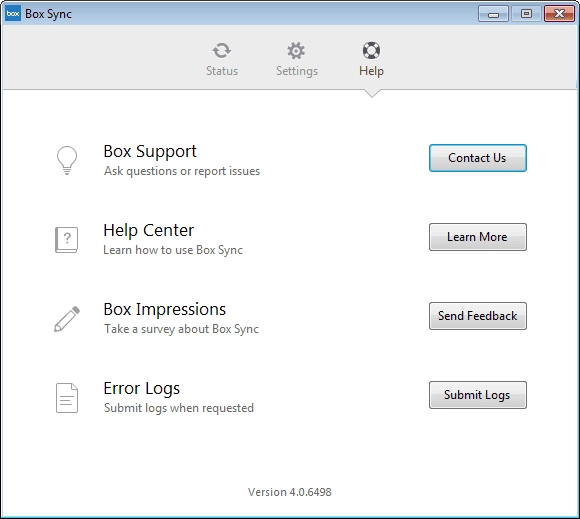Click 'Ask questions or report issues' text
The image size is (580, 519).
pyautogui.click(x=182, y=171)
